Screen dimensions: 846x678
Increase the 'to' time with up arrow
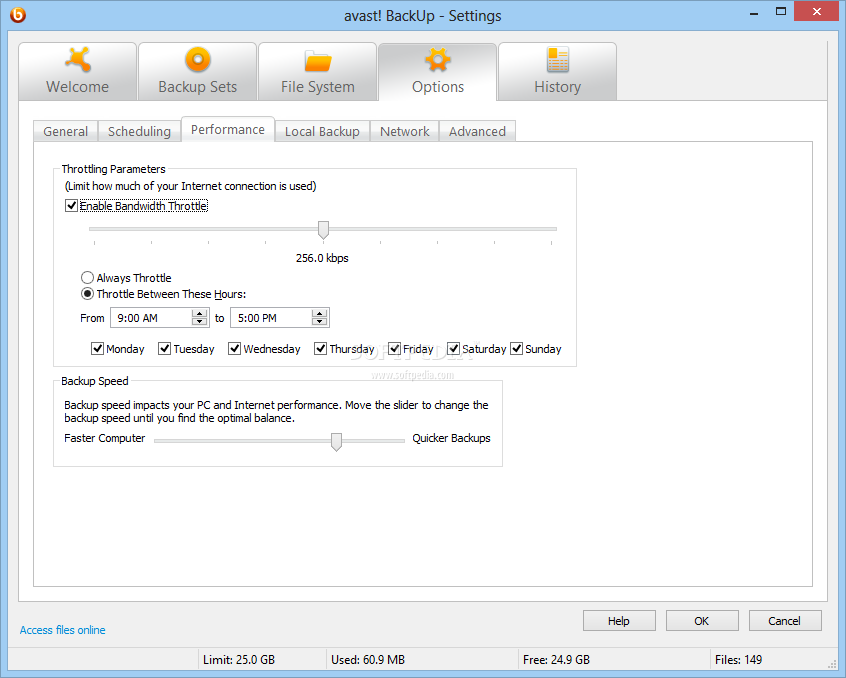(x=319, y=314)
